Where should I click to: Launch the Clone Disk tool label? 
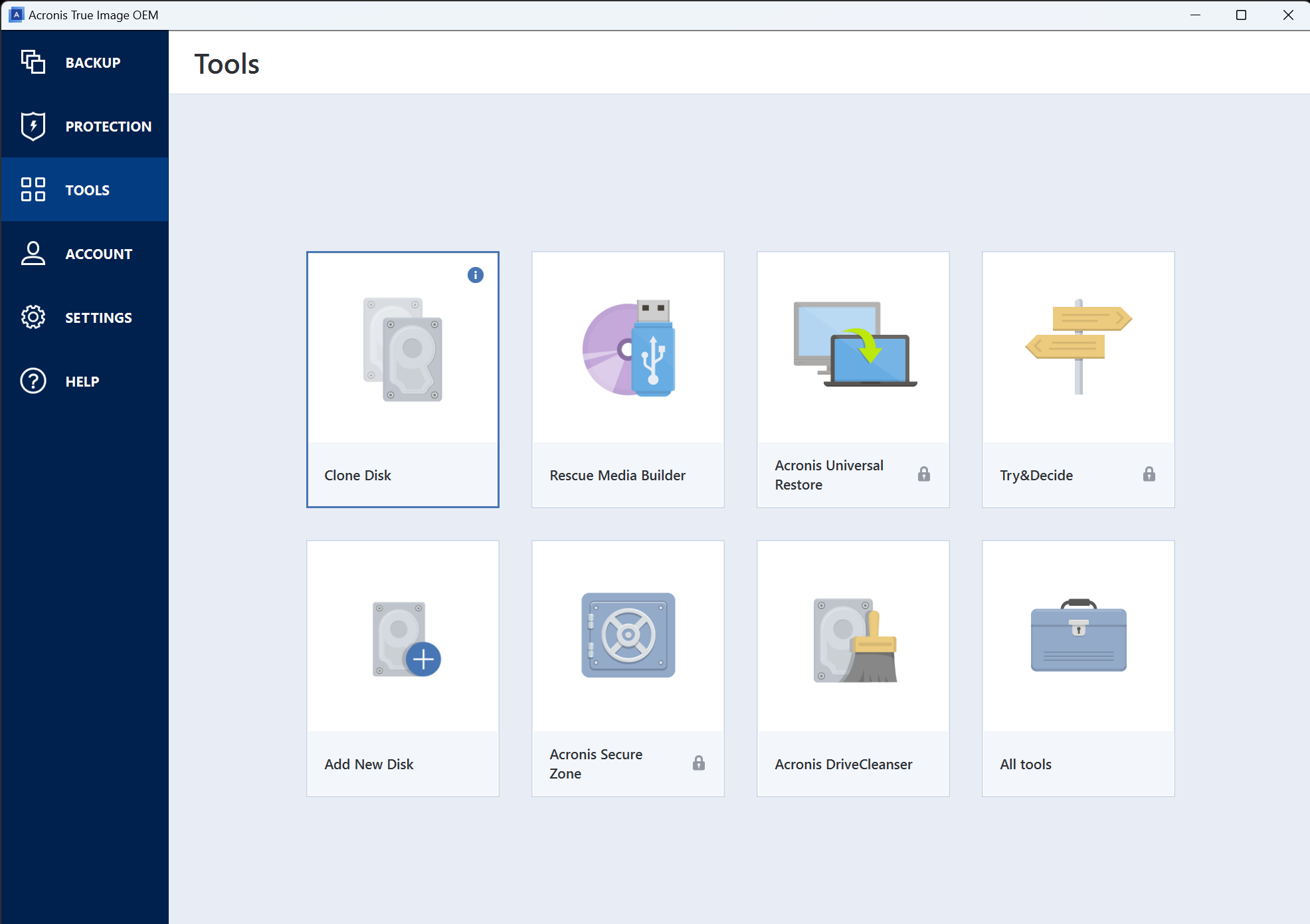click(x=357, y=475)
